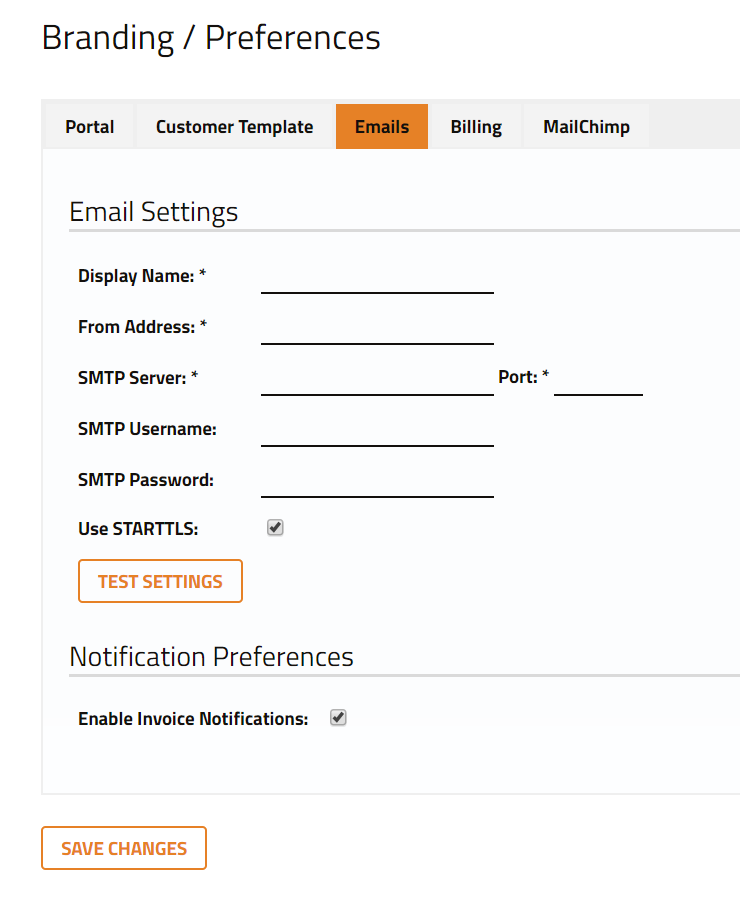Screen dimensions: 740x910
Task: Switch to the Customer Template tab
Action: pyautogui.click(x=234, y=127)
